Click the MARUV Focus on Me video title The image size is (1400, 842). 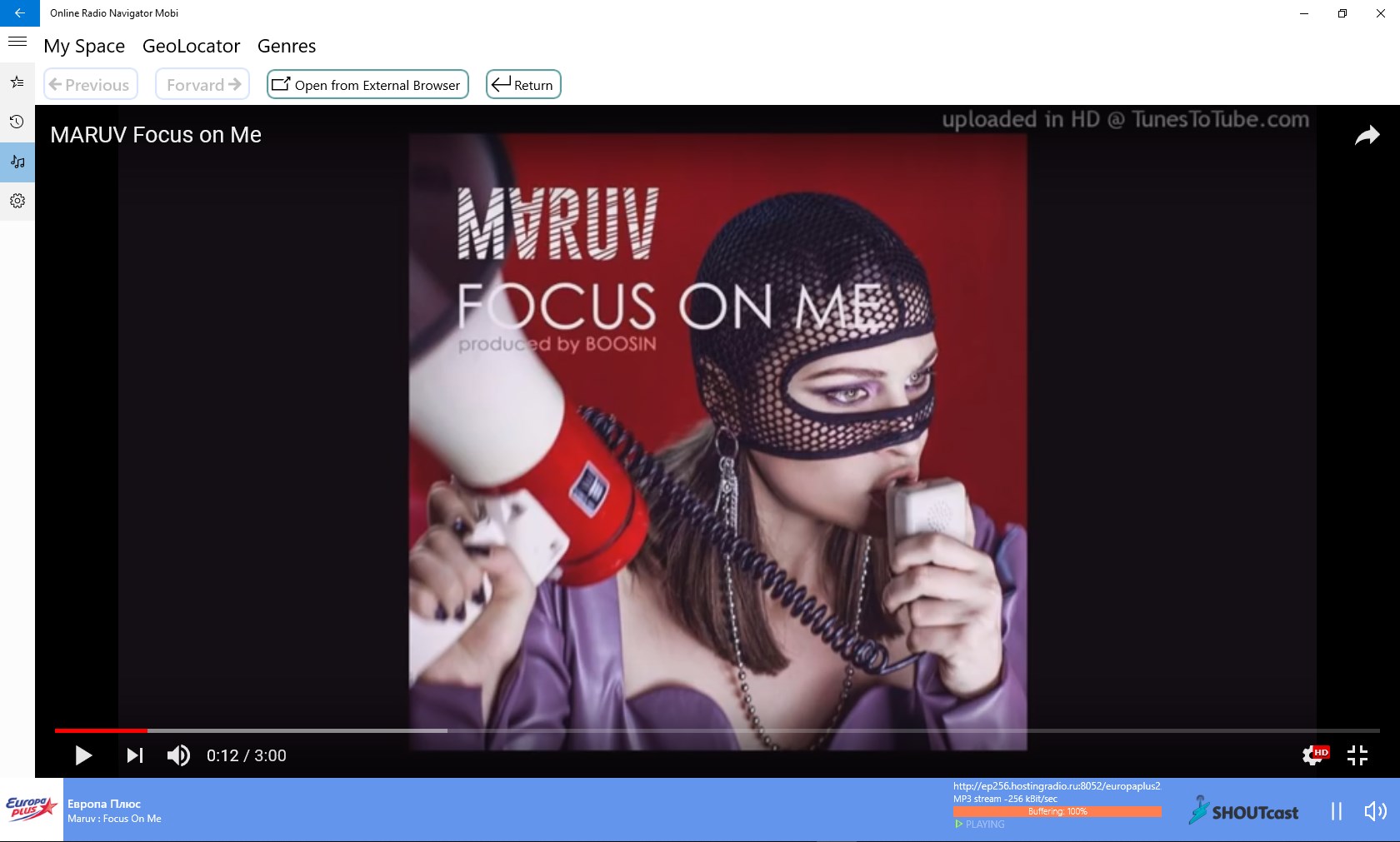[x=156, y=135]
